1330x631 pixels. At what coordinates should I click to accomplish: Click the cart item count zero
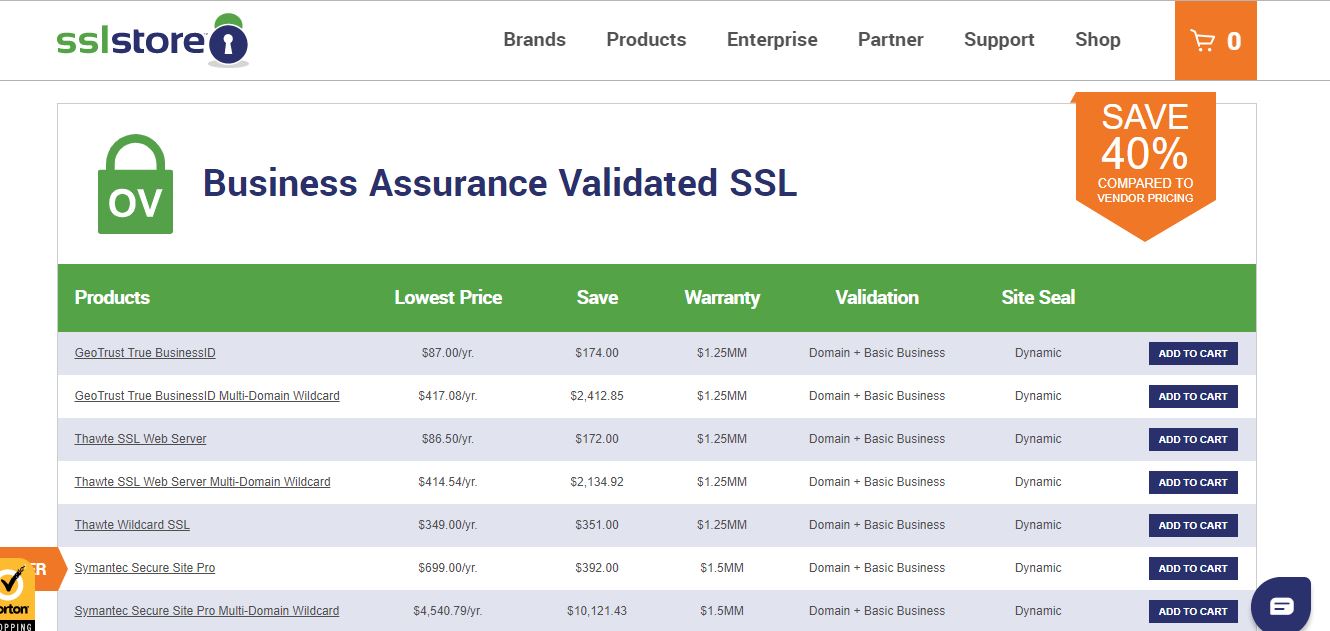click(1234, 42)
